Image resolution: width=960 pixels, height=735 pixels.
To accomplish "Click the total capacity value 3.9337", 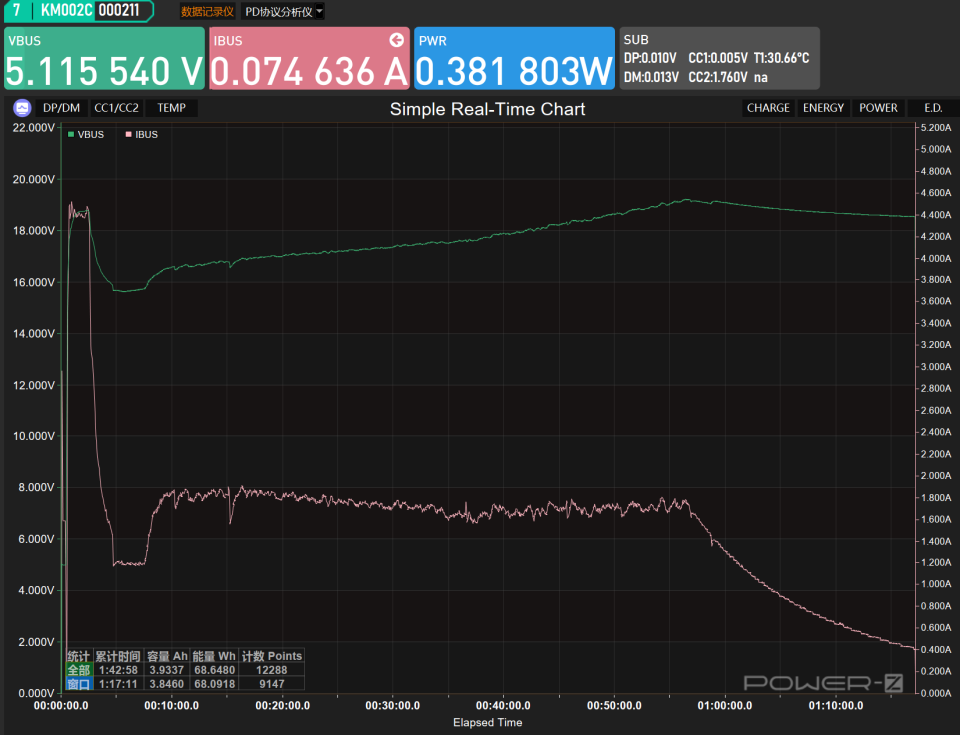I will tap(167, 670).
